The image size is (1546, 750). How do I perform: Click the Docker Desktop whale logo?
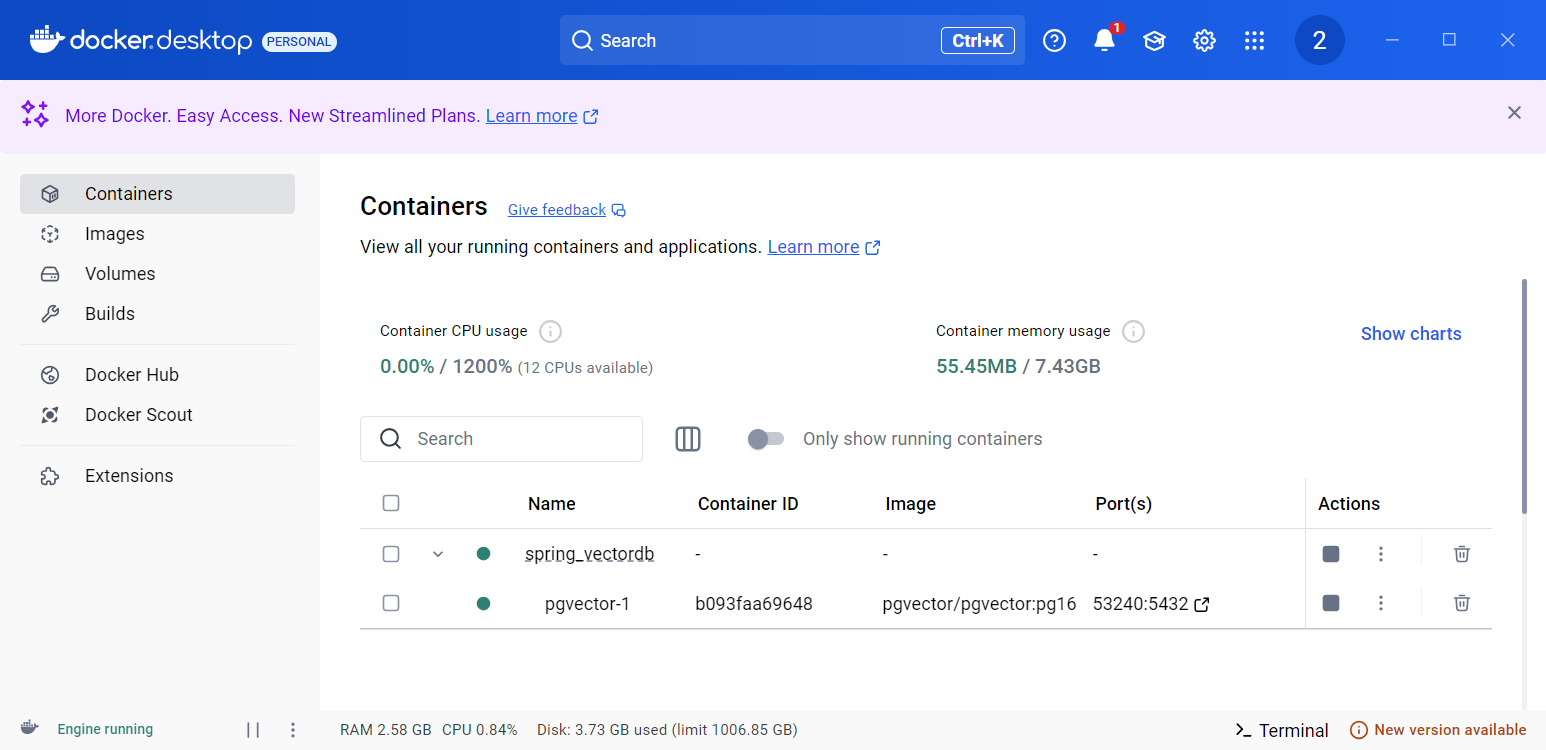tap(45, 39)
